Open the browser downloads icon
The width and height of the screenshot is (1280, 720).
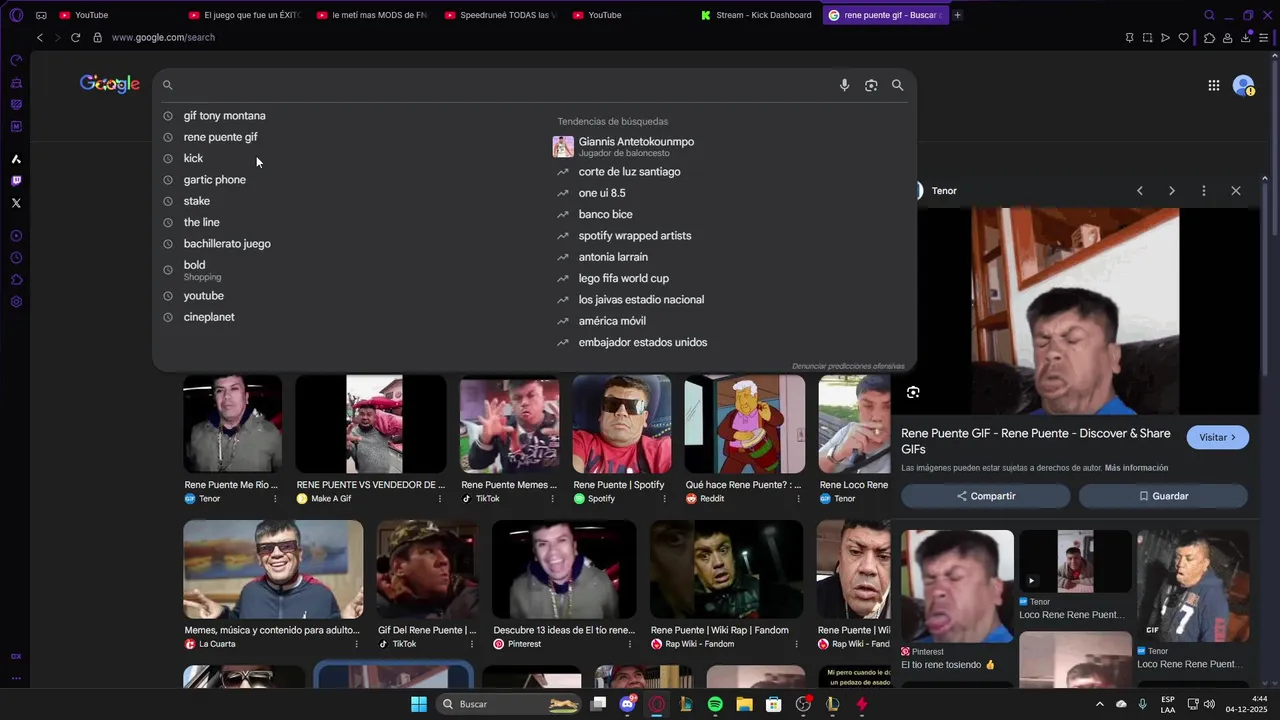pyautogui.click(x=1246, y=37)
